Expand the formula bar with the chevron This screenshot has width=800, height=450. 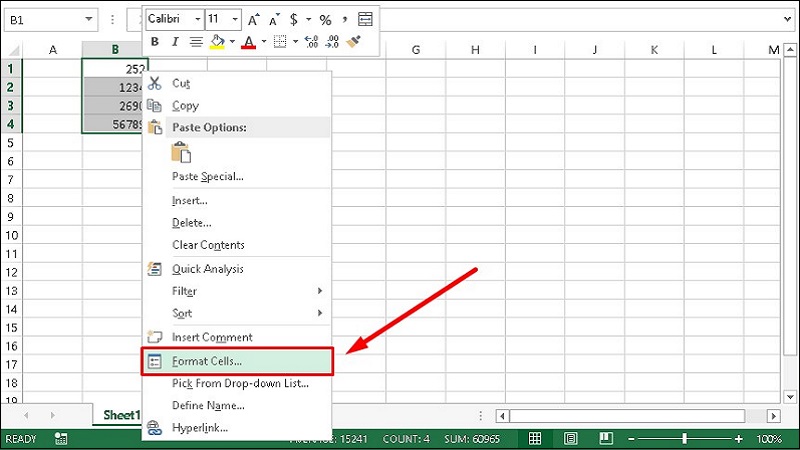[788, 19]
